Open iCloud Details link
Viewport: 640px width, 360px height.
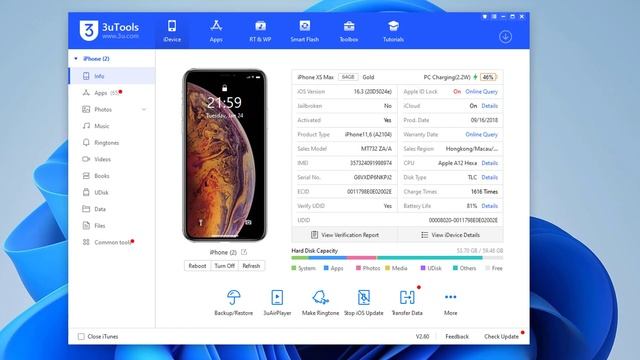click(x=489, y=106)
